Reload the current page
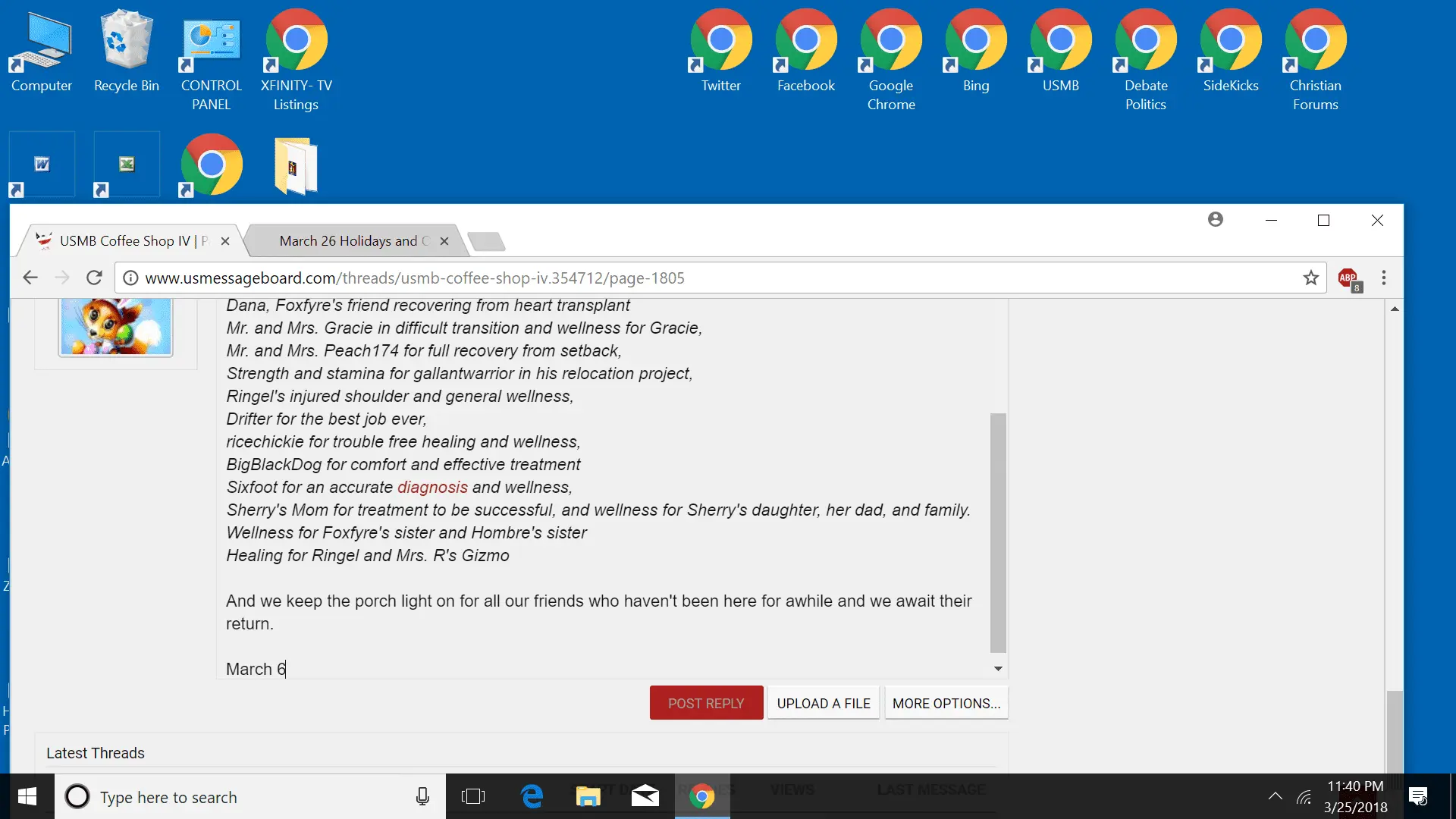The image size is (1456, 819). pyautogui.click(x=94, y=278)
